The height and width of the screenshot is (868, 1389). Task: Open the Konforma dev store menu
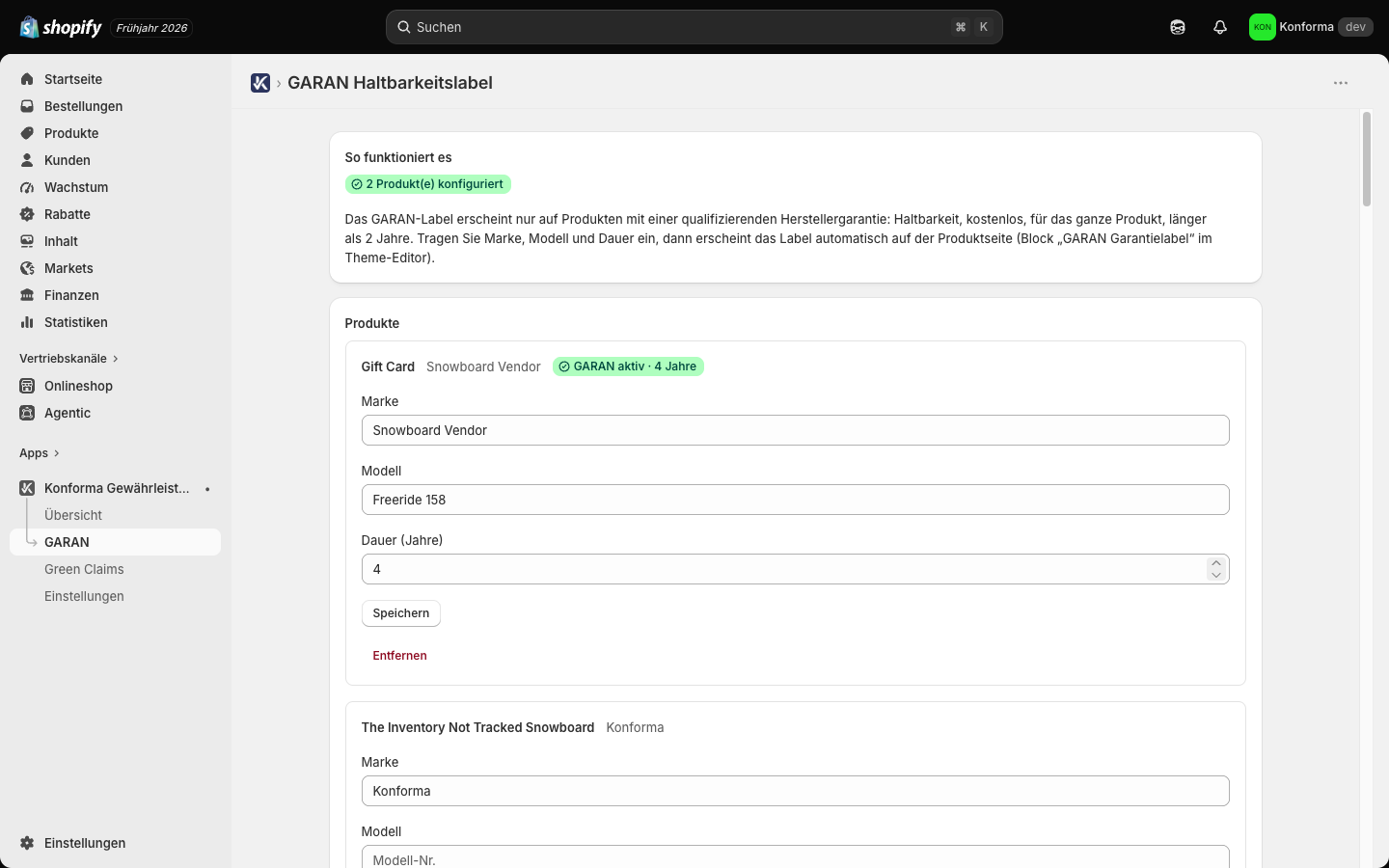point(1311,27)
